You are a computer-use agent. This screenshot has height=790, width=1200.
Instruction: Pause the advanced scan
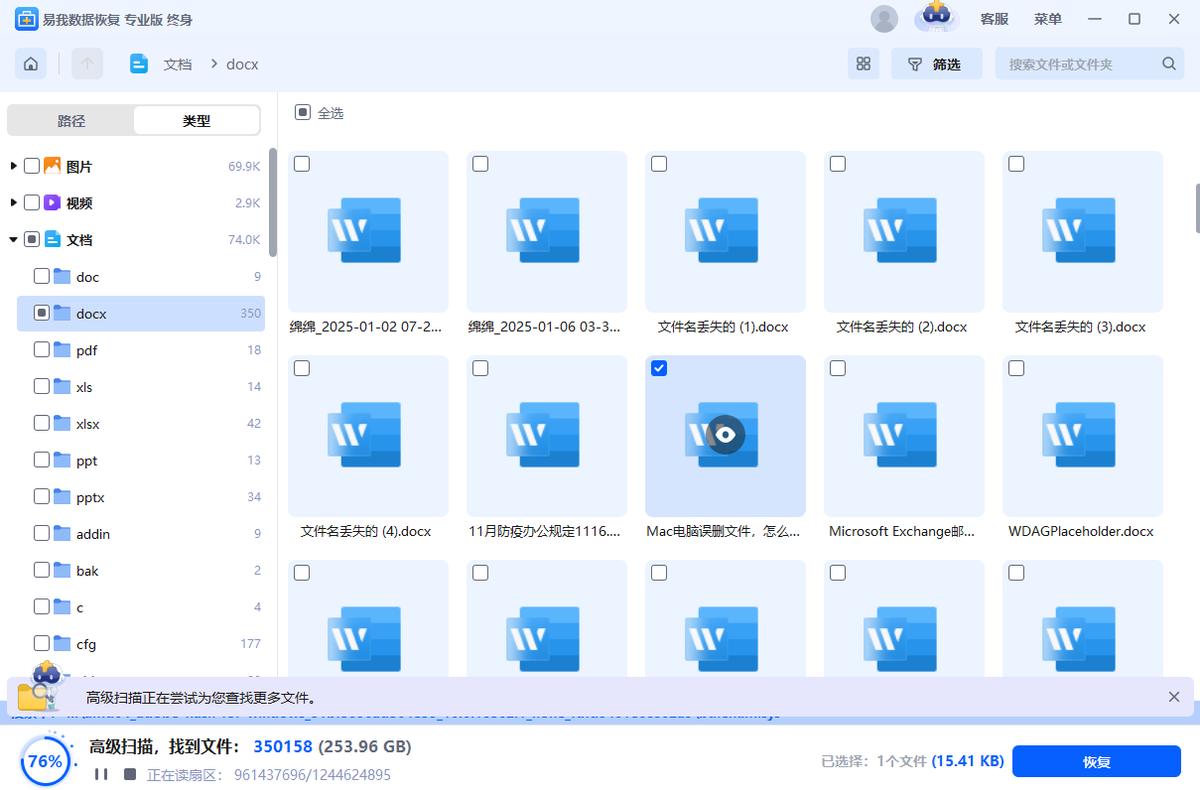point(101,774)
